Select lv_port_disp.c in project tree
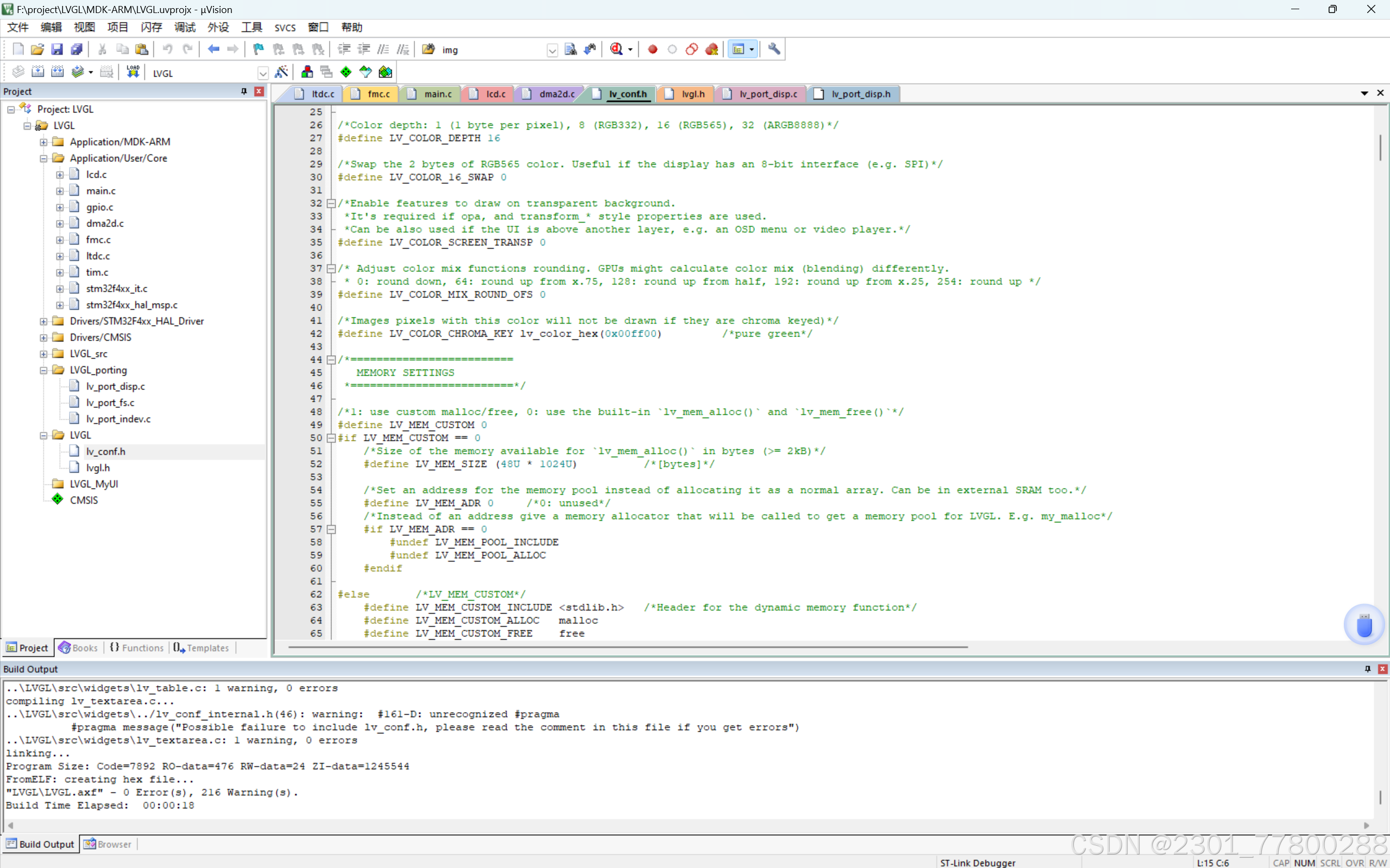Screen dimensions: 1390x868 pyautogui.click(x=115, y=386)
